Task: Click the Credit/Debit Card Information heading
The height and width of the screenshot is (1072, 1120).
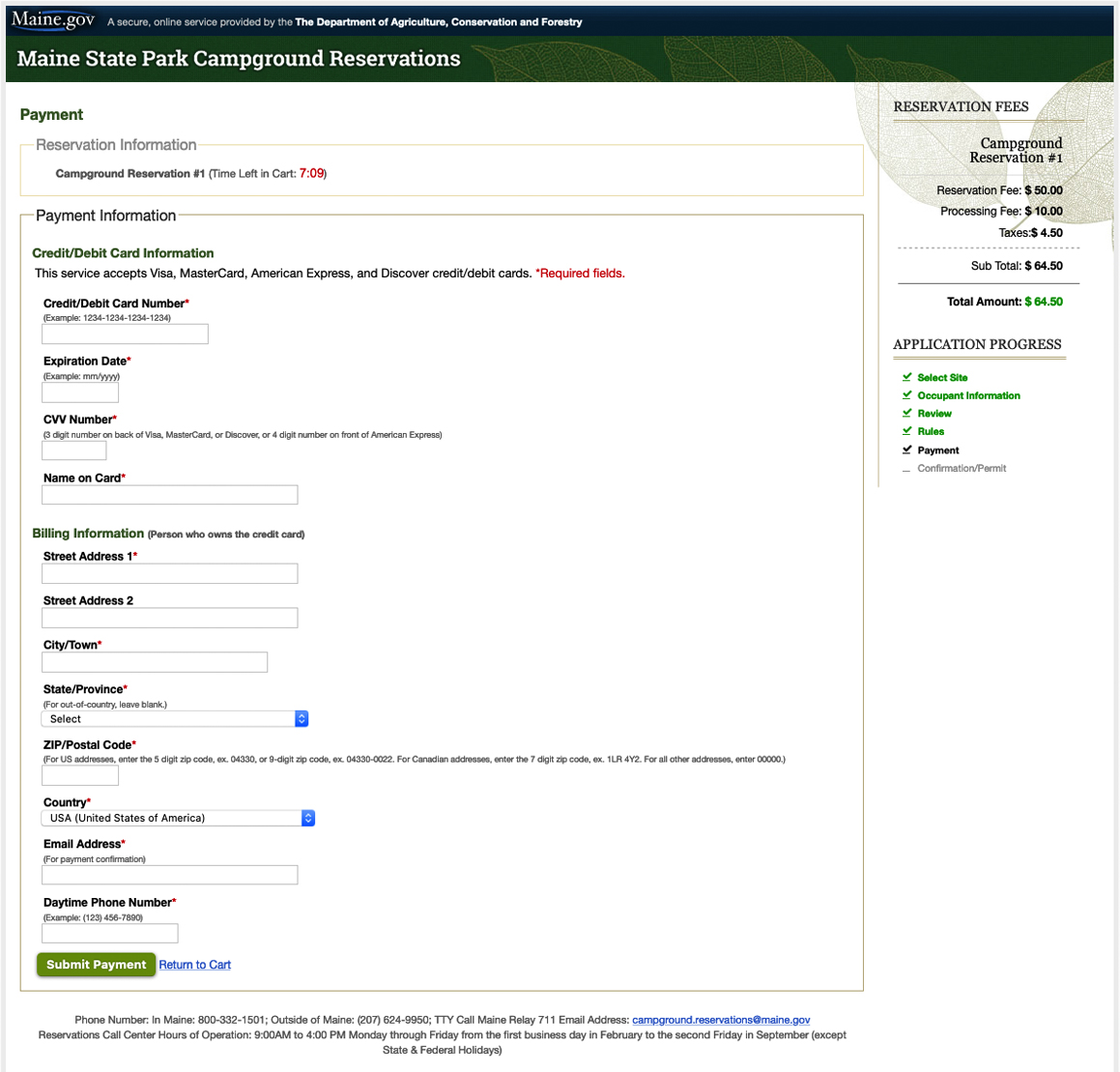Action: coord(123,253)
